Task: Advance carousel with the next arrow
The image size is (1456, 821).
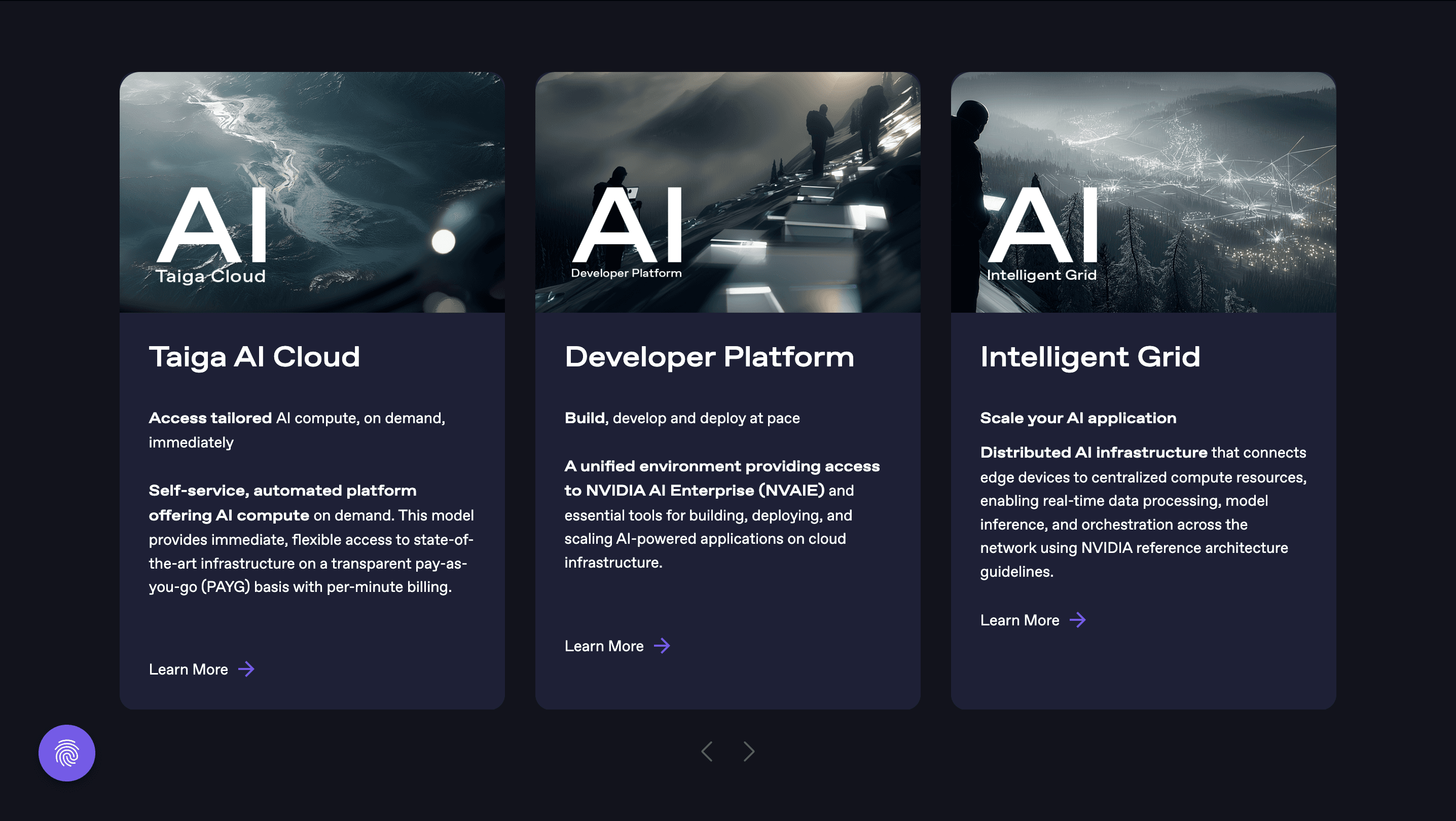Action: click(x=749, y=751)
